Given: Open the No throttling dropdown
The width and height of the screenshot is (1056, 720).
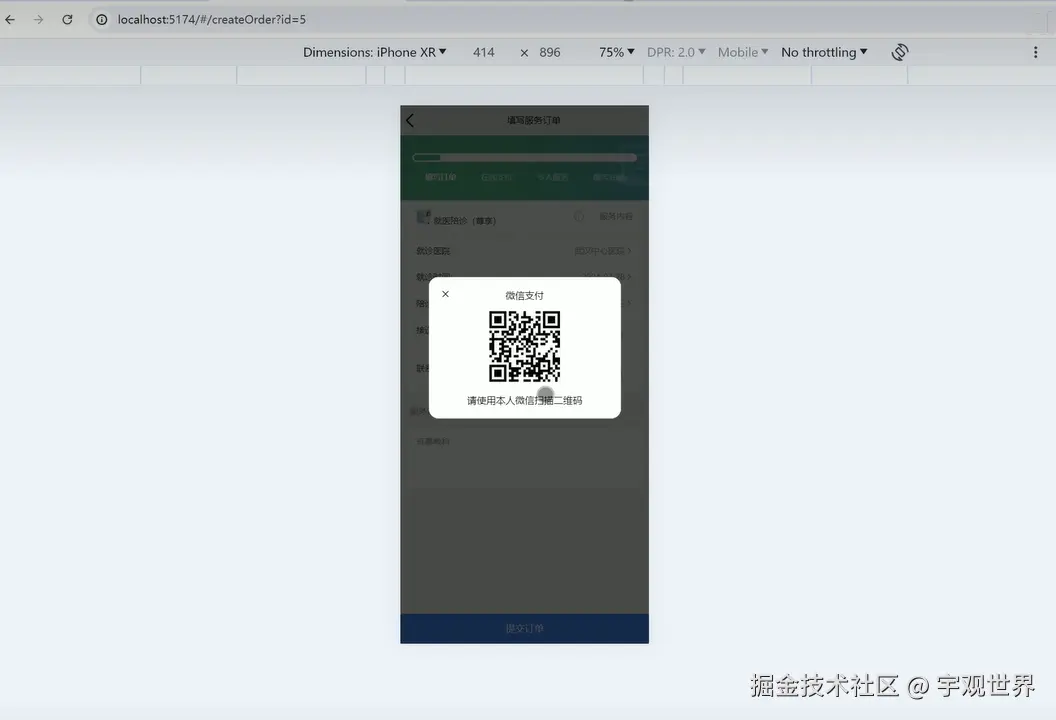Looking at the screenshot, I should coord(824,53).
